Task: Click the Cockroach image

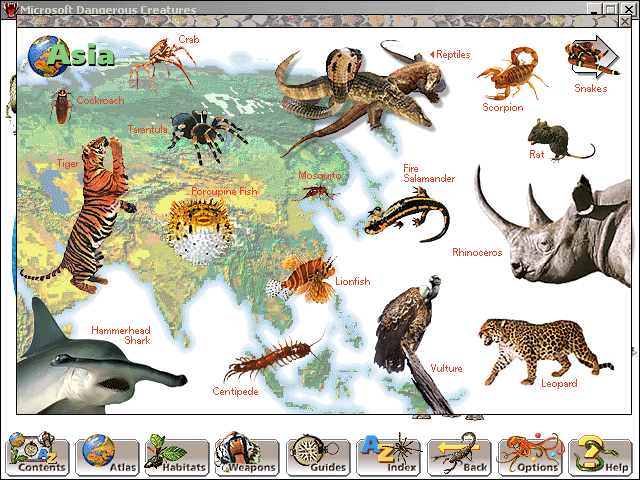Action: click(61, 106)
